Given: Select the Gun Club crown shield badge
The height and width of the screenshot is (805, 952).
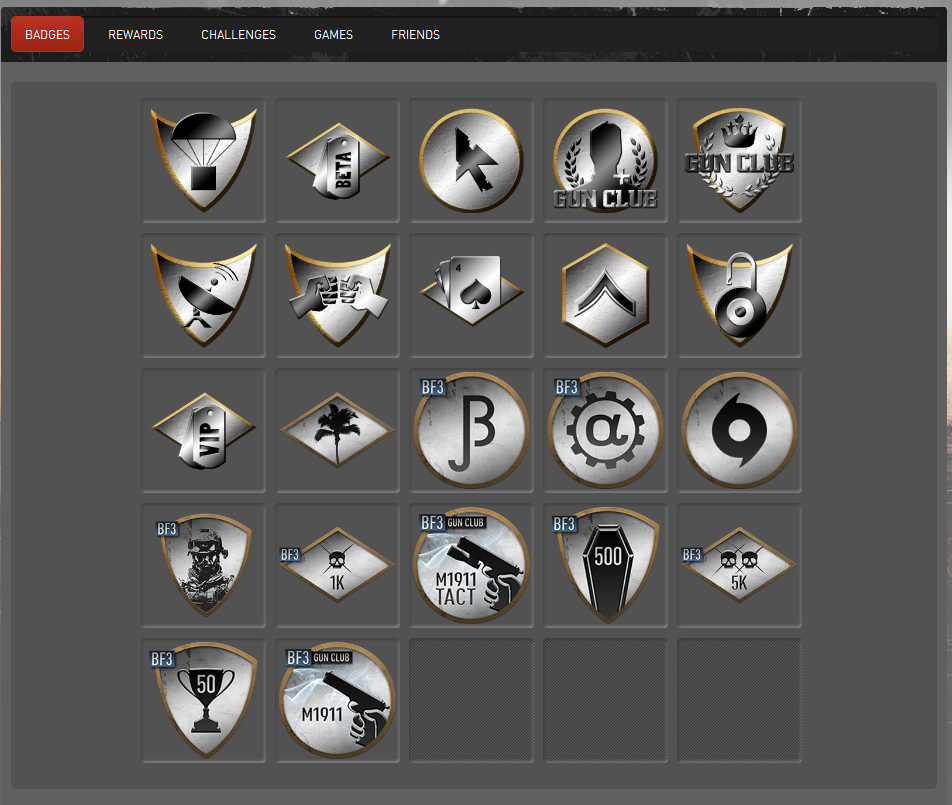Looking at the screenshot, I should pyautogui.click(x=740, y=161).
